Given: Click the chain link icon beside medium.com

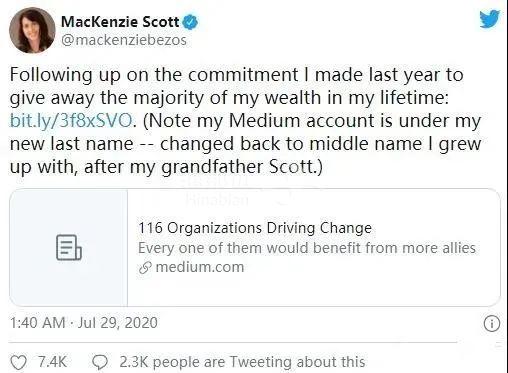Looking at the screenshot, I should pos(145,268).
